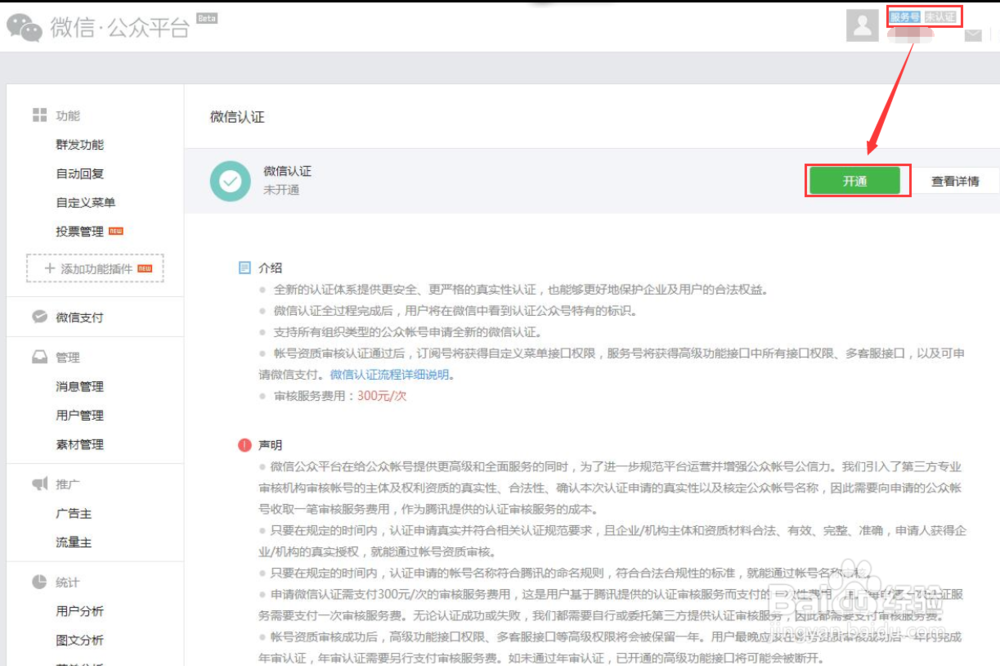Click the 功能 grid icon

click(40, 115)
